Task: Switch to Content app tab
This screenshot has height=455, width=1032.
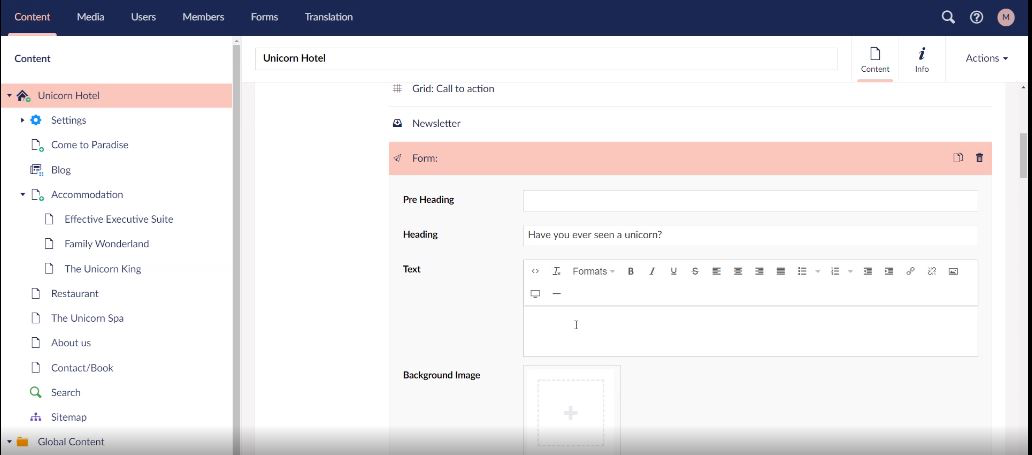Action: pyautogui.click(x=875, y=59)
